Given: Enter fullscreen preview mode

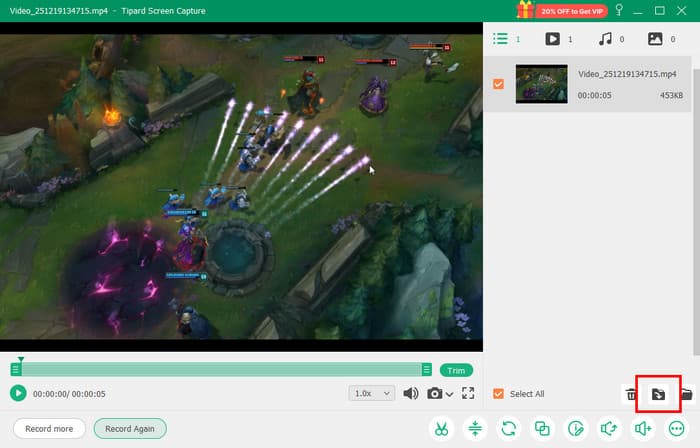Looking at the screenshot, I should pyautogui.click(x=468, y=393).
